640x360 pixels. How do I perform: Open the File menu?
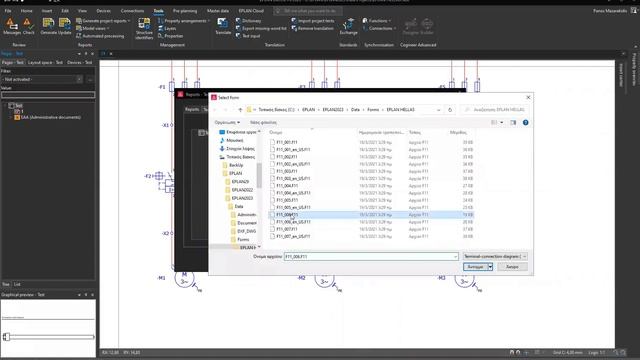click(x=8, y=11)
